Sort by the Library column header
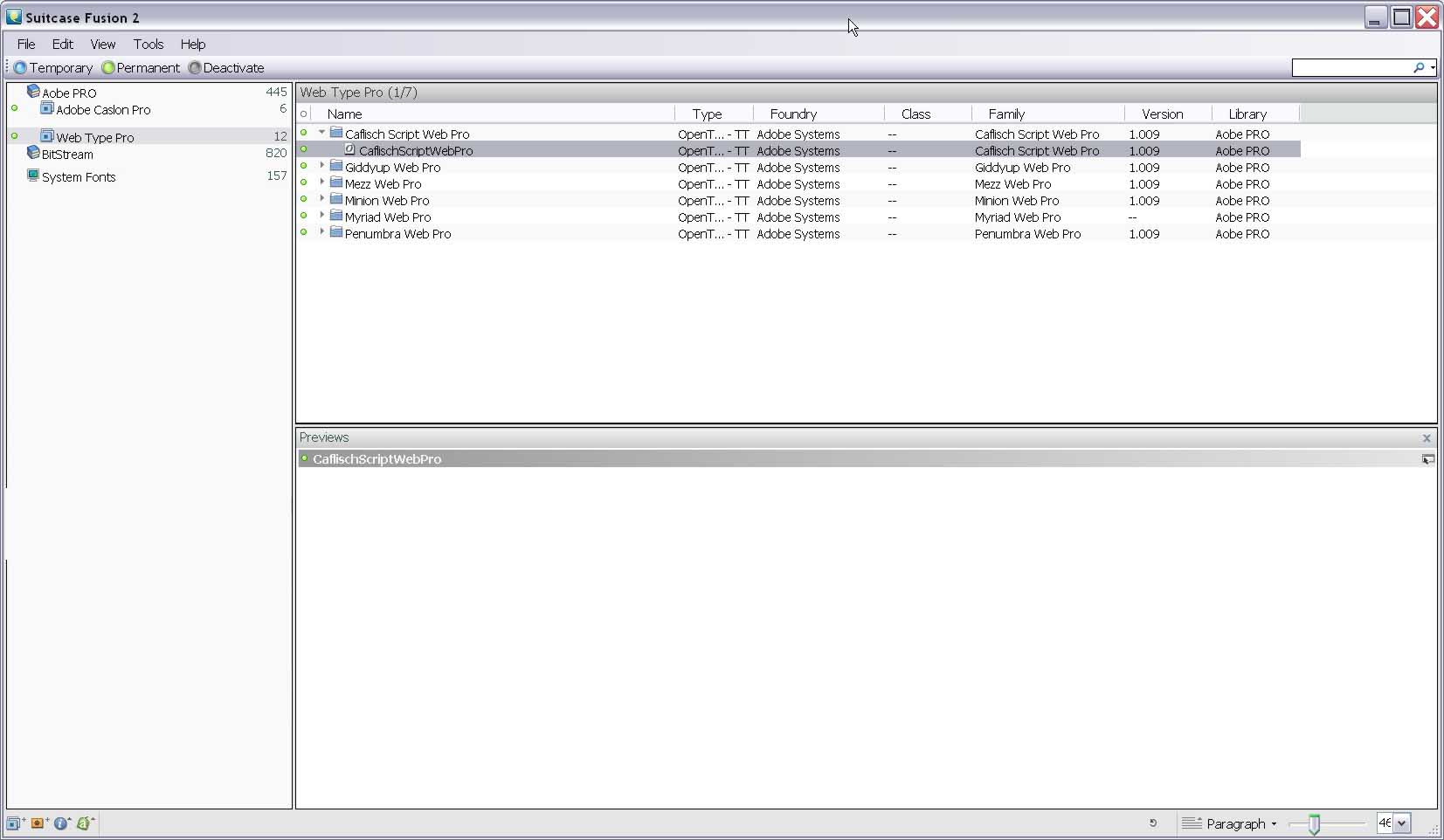Image resolution: width=1444 pixels, height=840 pixels. point(1255,114)
